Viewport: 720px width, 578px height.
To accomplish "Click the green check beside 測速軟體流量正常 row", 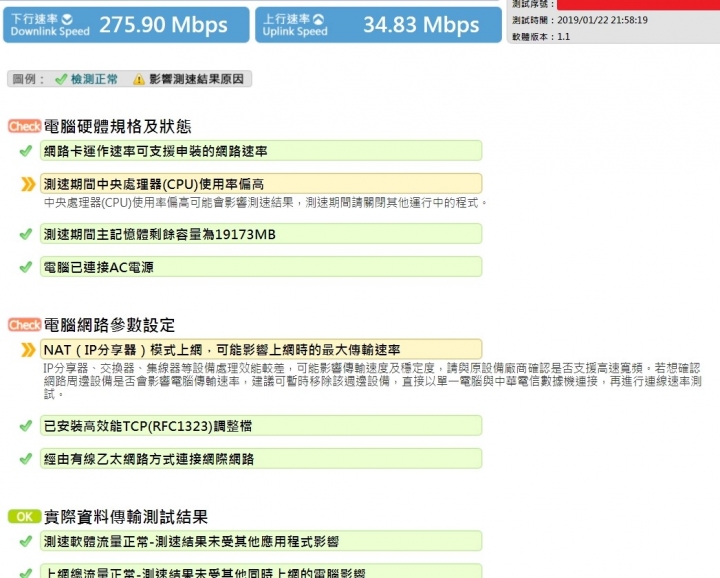I will (26, 541).
